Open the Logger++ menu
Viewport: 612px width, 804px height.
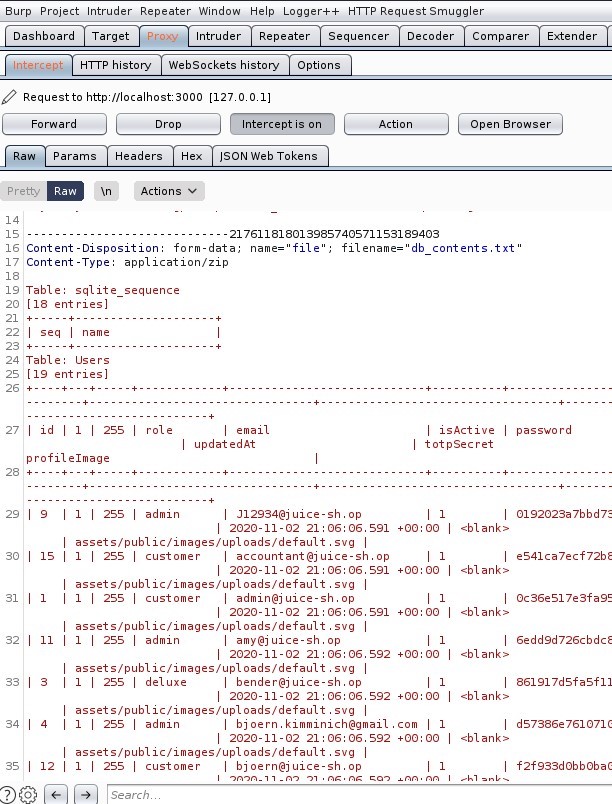coord(311,11)
